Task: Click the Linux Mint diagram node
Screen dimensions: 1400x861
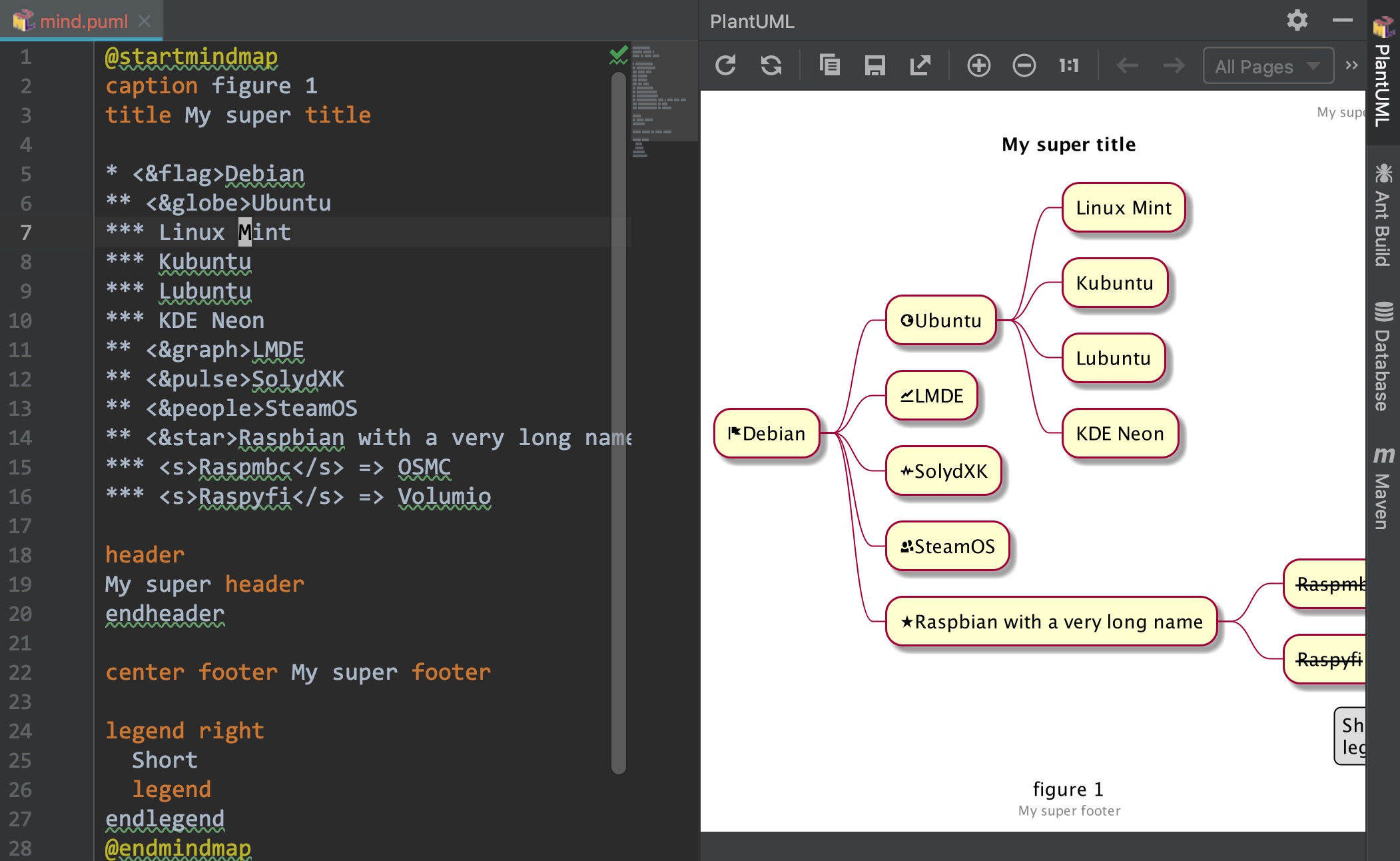Action: click(x=1124, y=208)
